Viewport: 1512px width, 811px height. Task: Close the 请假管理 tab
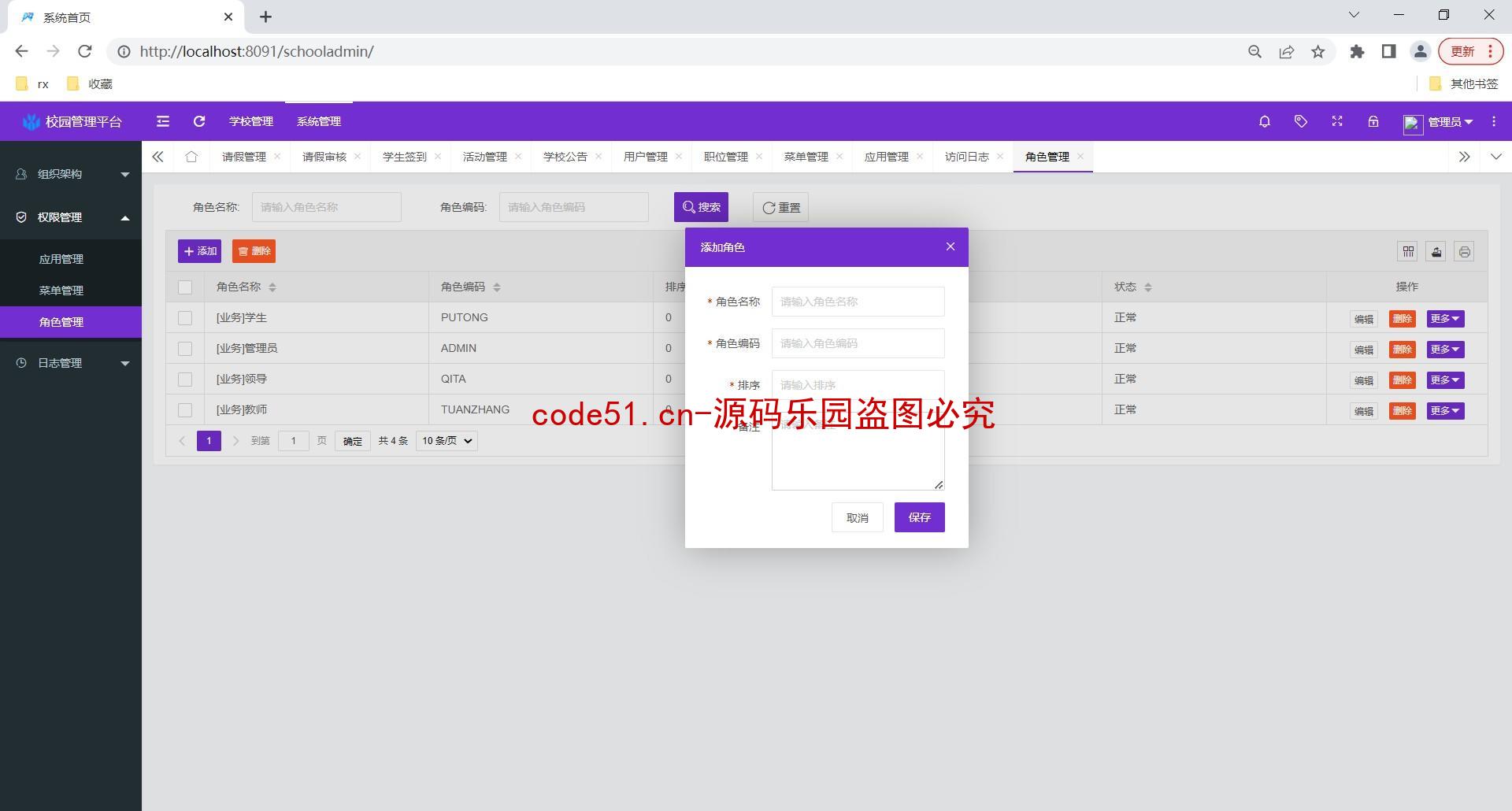pyautogui.click(x=277, y=156)
